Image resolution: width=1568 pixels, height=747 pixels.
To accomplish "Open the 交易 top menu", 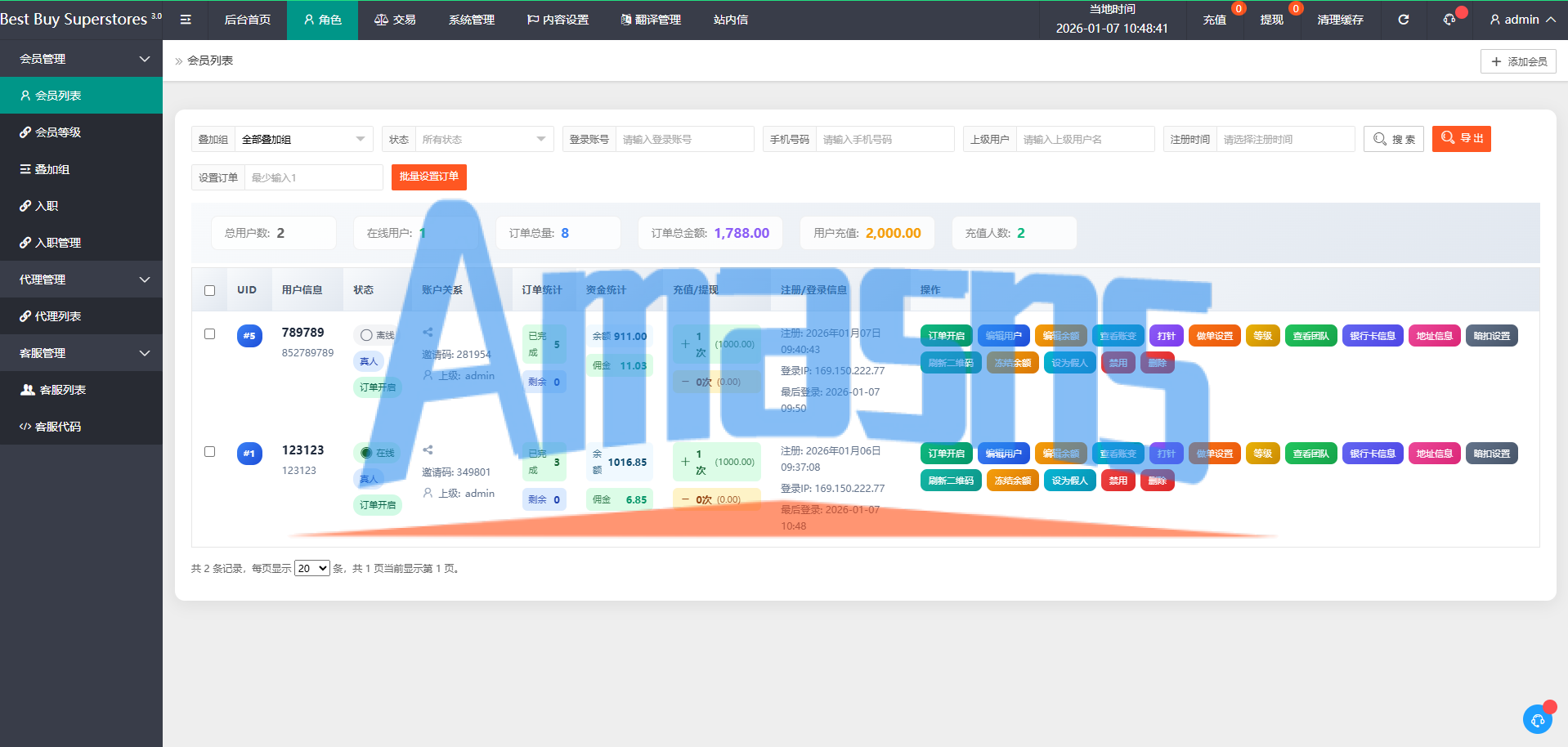I will 395,20.
